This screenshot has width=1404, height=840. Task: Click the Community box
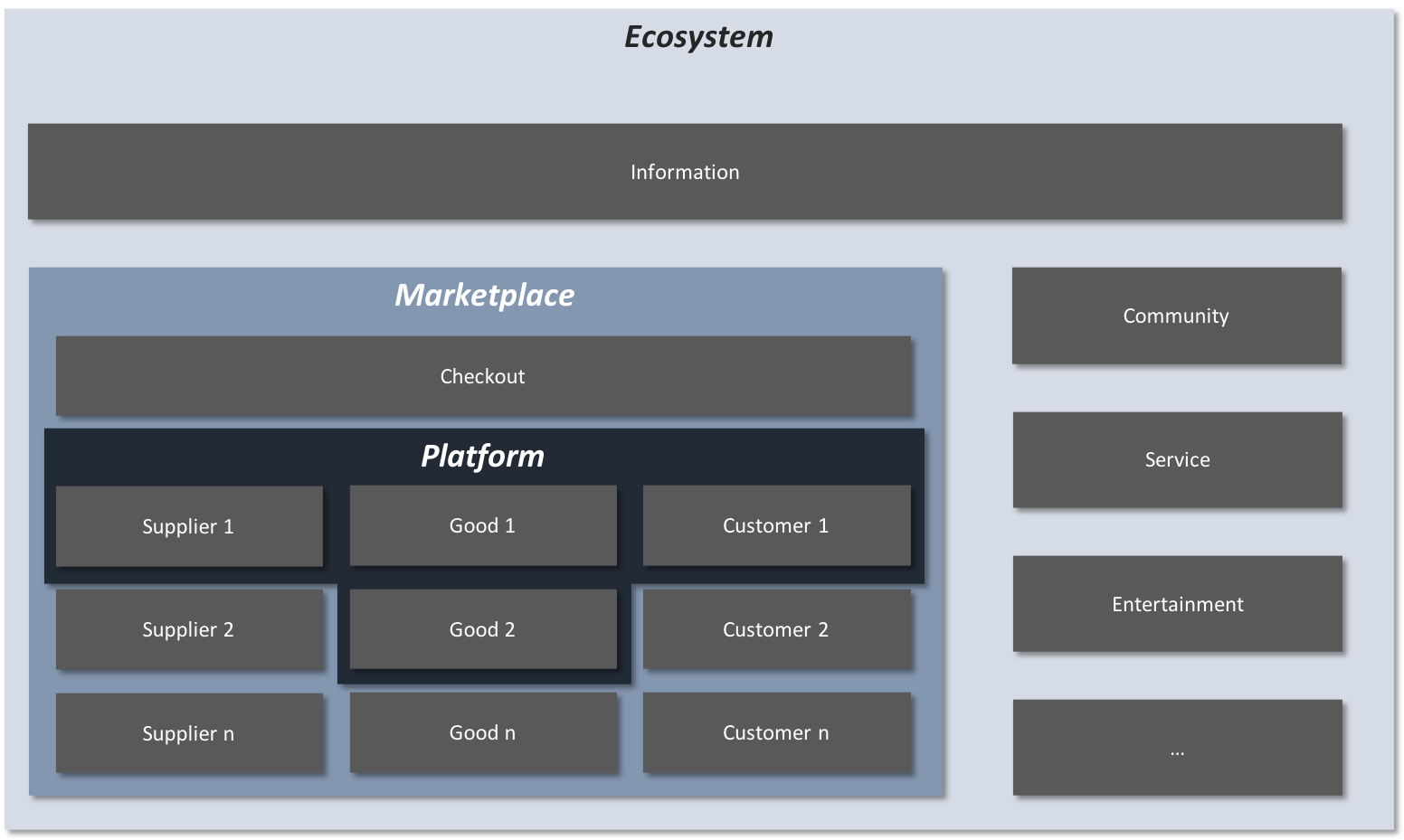pyautogui.click(x=1176, y=316)
